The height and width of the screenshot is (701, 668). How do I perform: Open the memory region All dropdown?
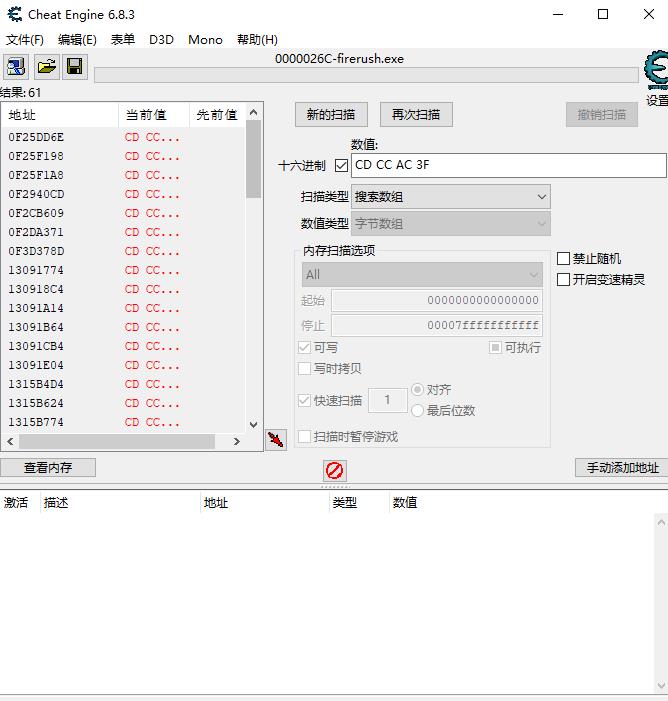[422, 274]
